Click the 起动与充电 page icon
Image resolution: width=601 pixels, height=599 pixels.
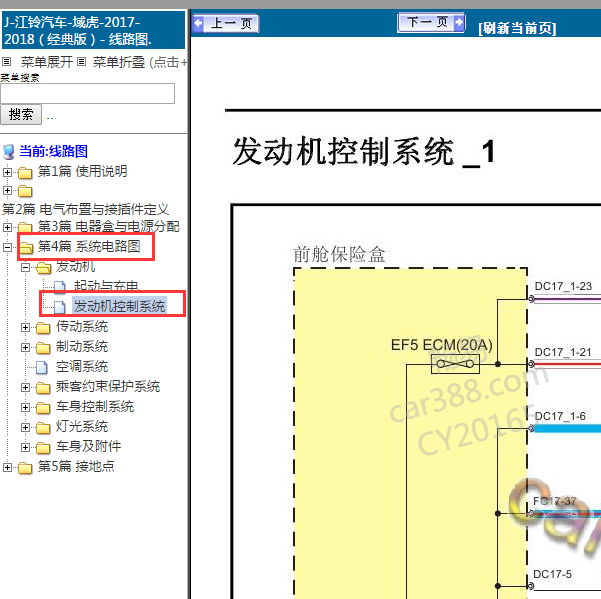(x=60, y=287)
